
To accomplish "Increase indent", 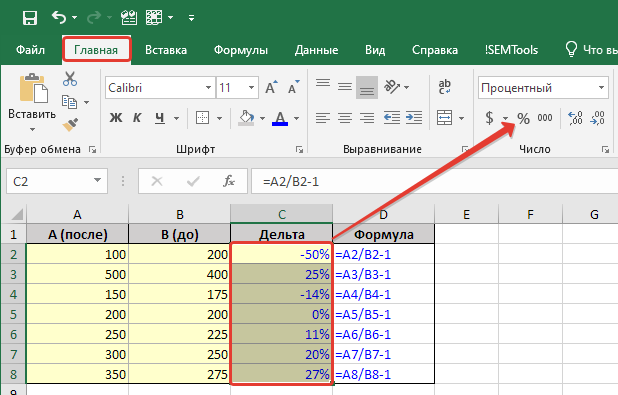I will pos(414,117).
